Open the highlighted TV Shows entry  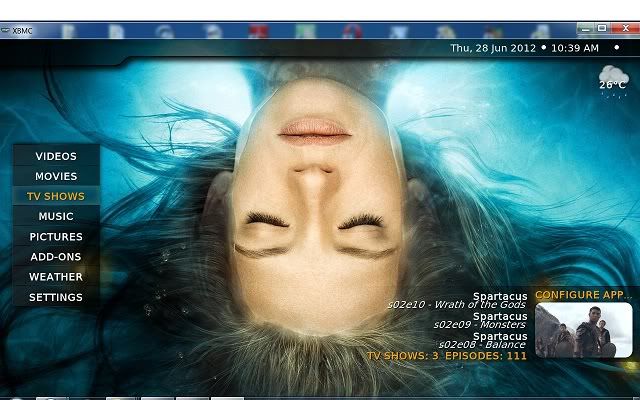click(x=56, y=196)
